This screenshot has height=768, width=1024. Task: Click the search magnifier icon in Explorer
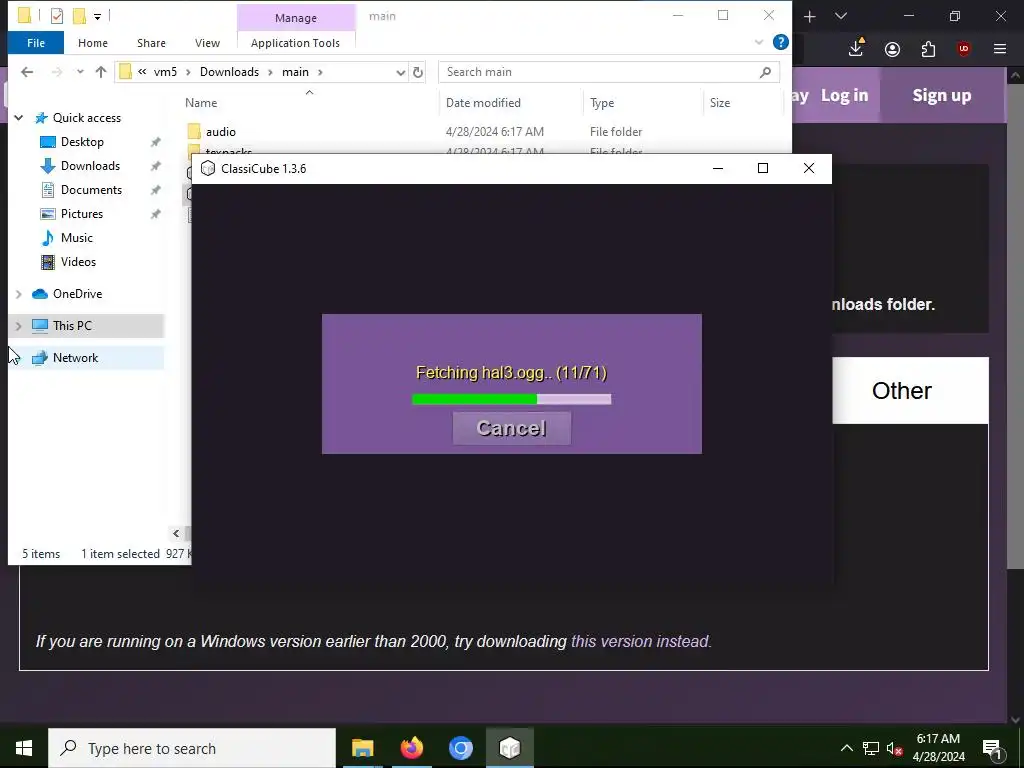pos(765,72)
